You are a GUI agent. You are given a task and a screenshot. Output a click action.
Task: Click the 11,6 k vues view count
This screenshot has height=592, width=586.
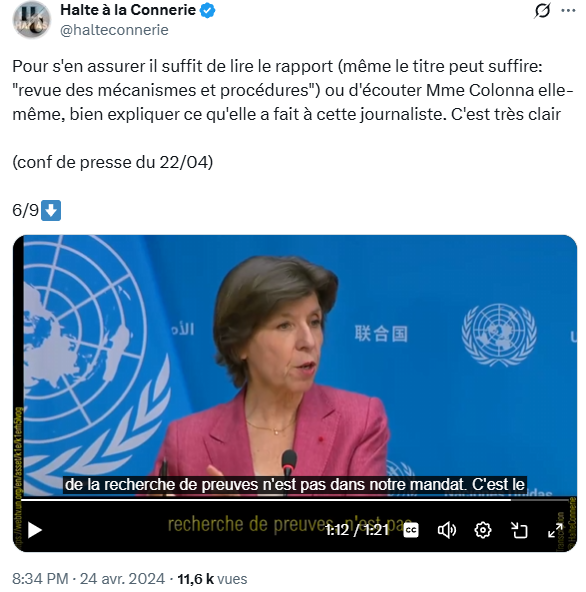pyautogui.click(x=212, y=579)
